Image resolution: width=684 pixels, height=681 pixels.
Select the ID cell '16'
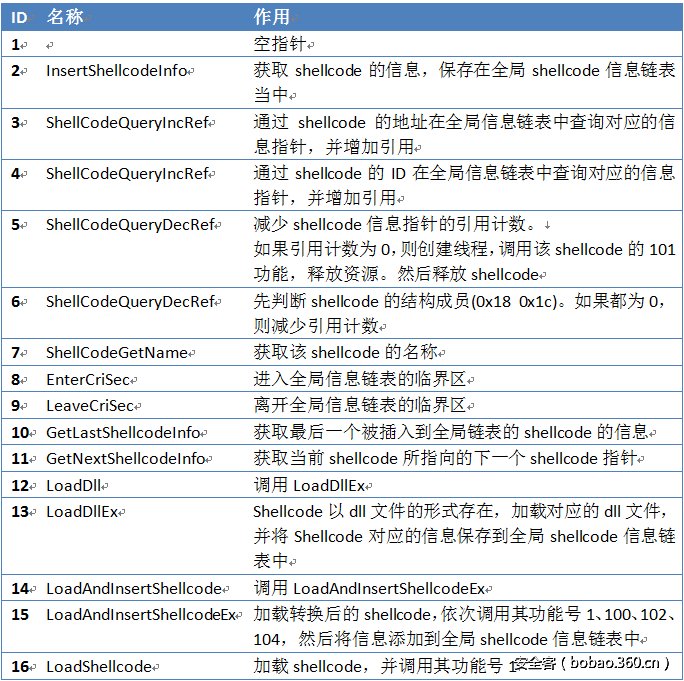[x=20, y=667]
